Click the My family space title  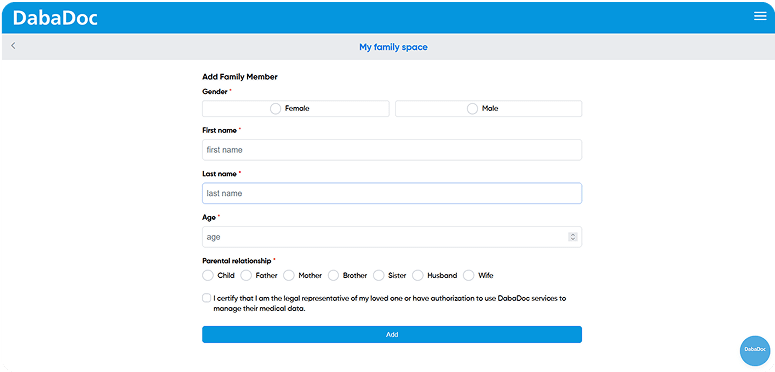[393, 47]
